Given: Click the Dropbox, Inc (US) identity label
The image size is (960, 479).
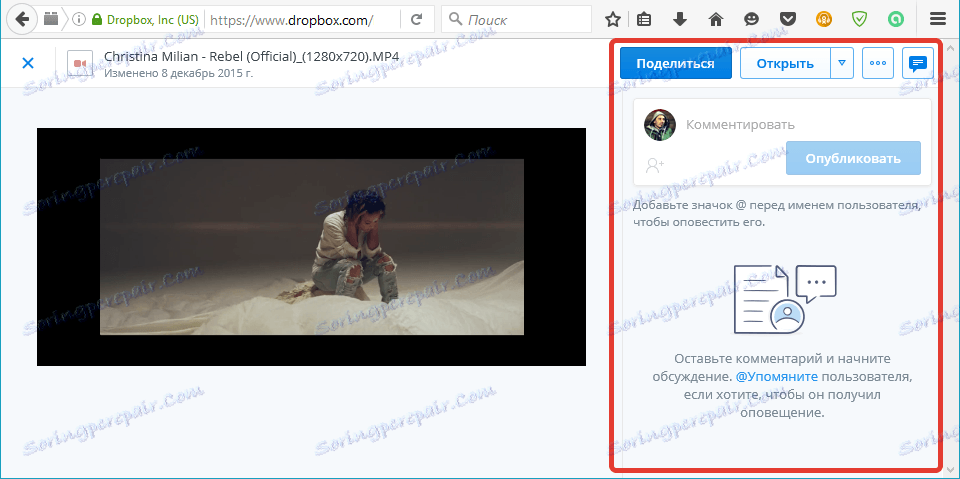Looking at the screenshot, I should [x=152, y=20].
